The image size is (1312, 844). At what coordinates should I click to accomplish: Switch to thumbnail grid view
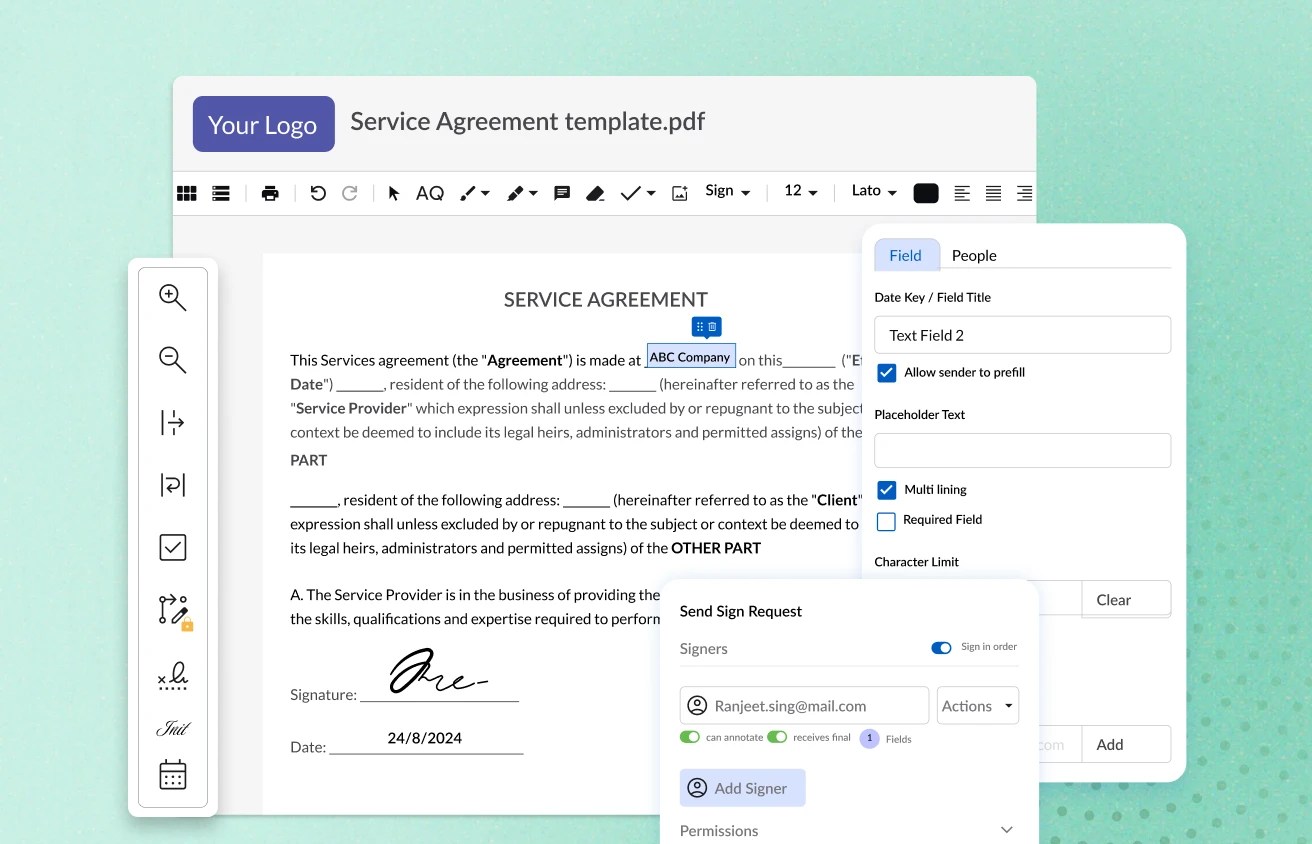click(187, 193)
